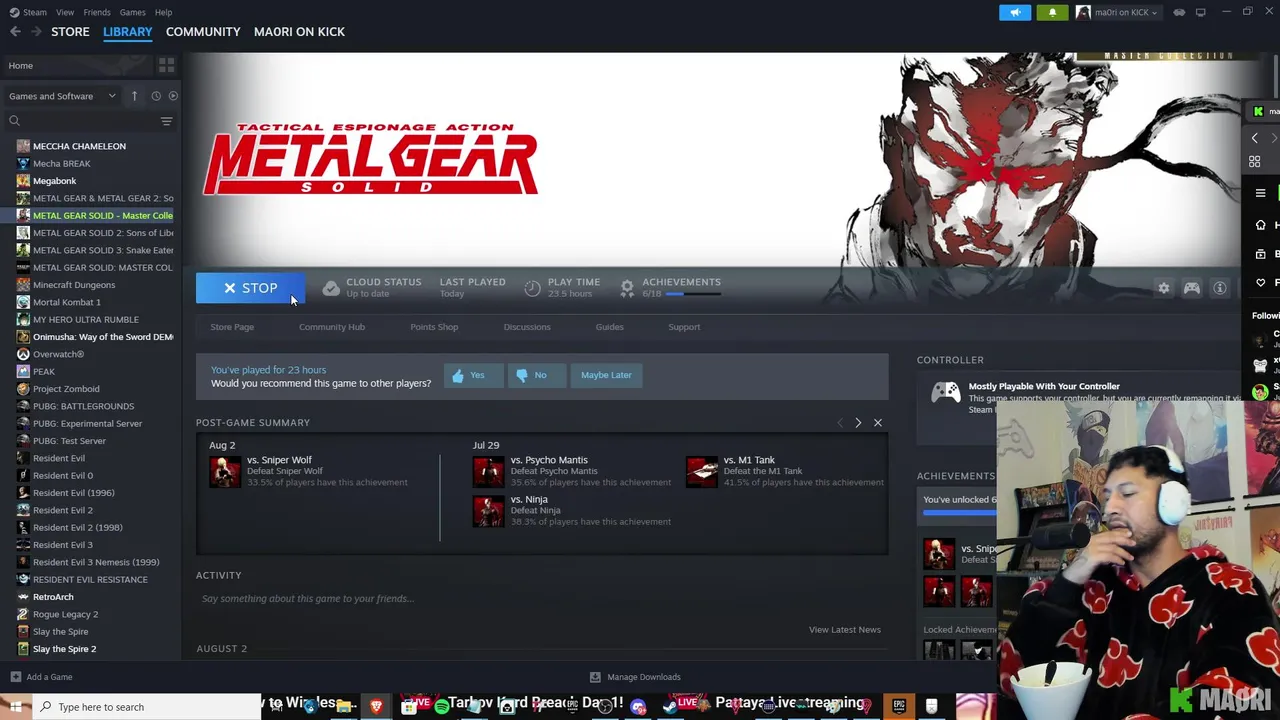Open the Discussions link

(527, 327)
